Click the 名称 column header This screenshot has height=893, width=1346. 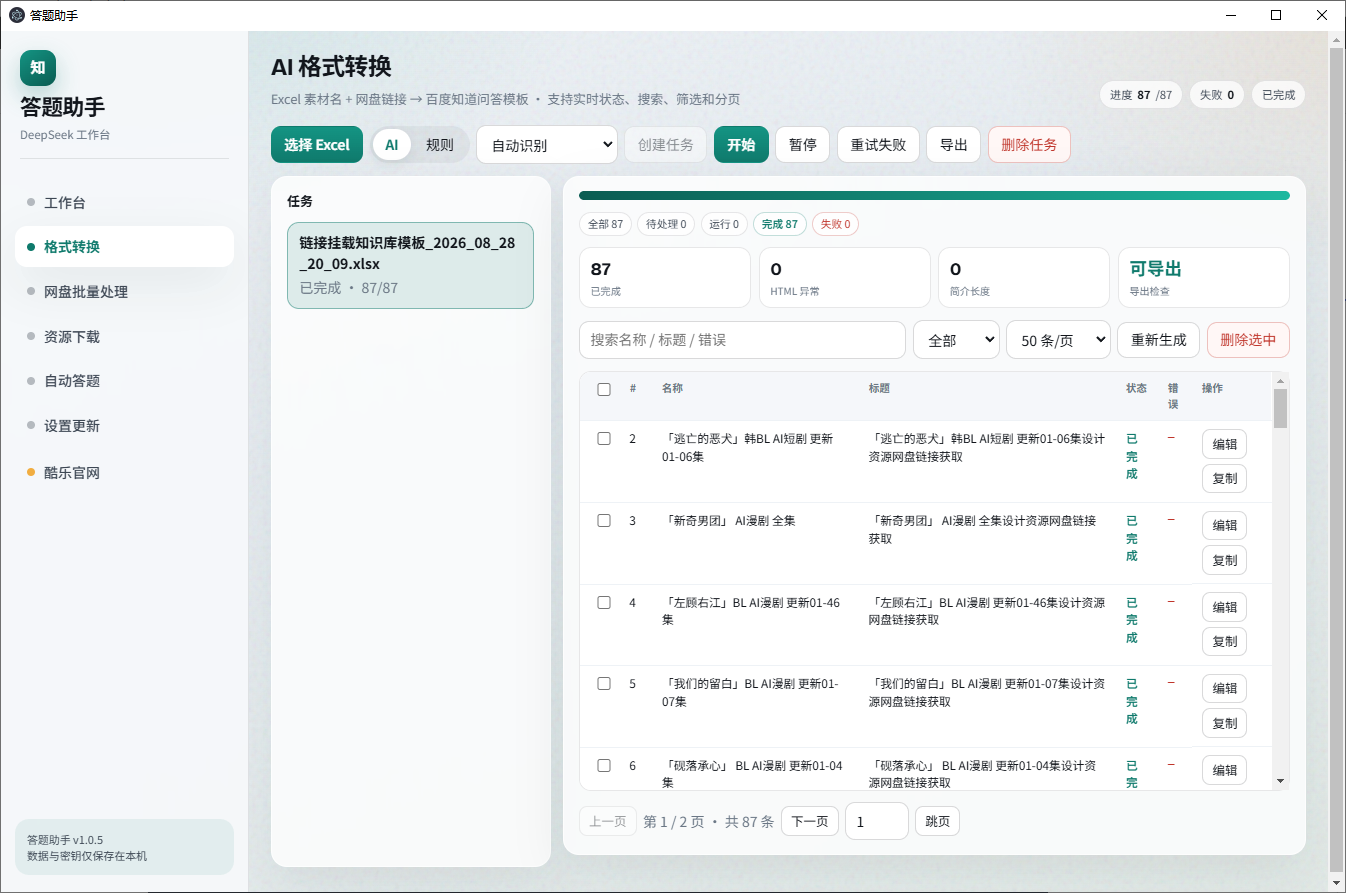(x=672, y=388)
